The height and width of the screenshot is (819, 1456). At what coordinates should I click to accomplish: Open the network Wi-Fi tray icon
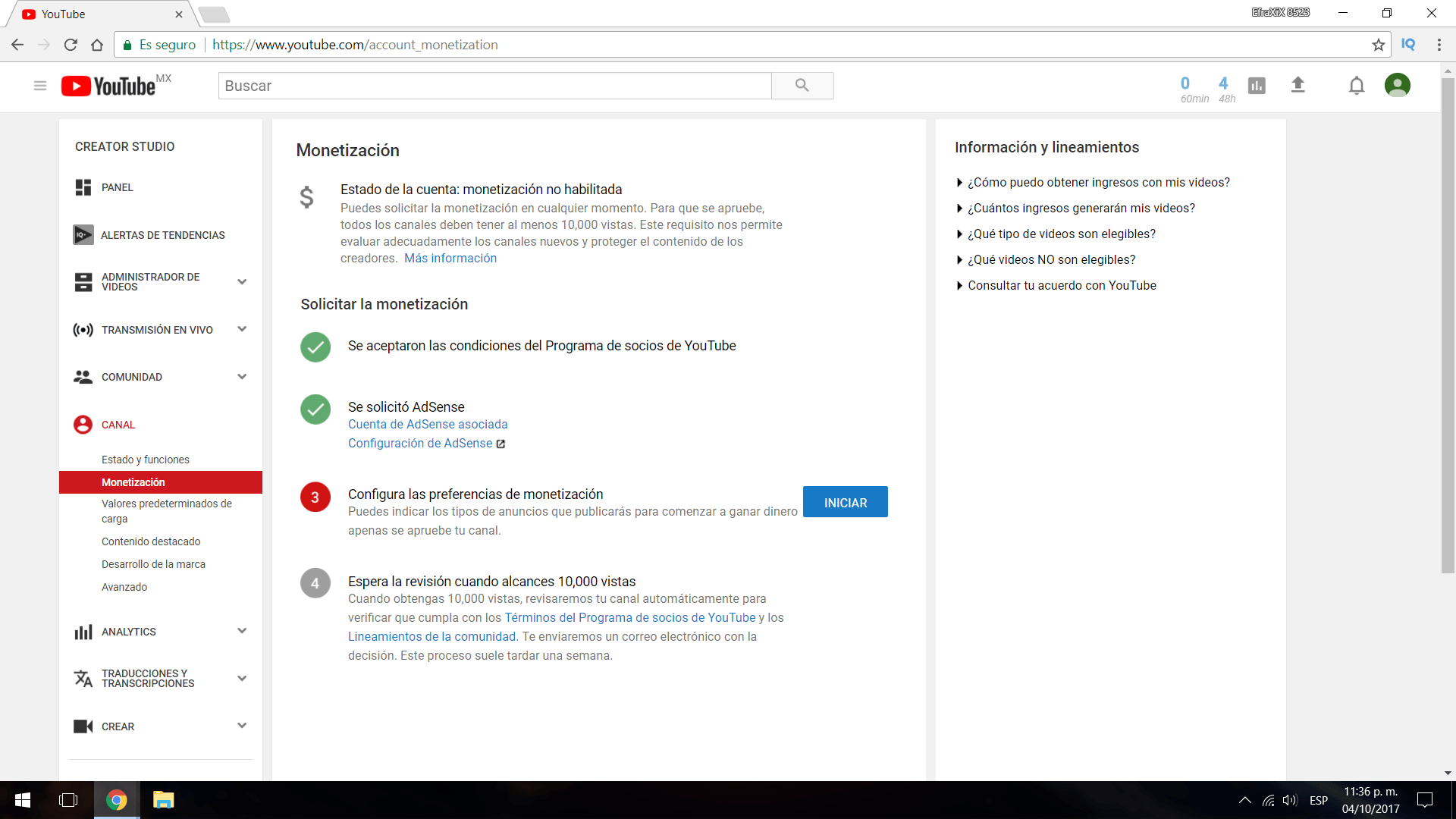coord(1268,800)
